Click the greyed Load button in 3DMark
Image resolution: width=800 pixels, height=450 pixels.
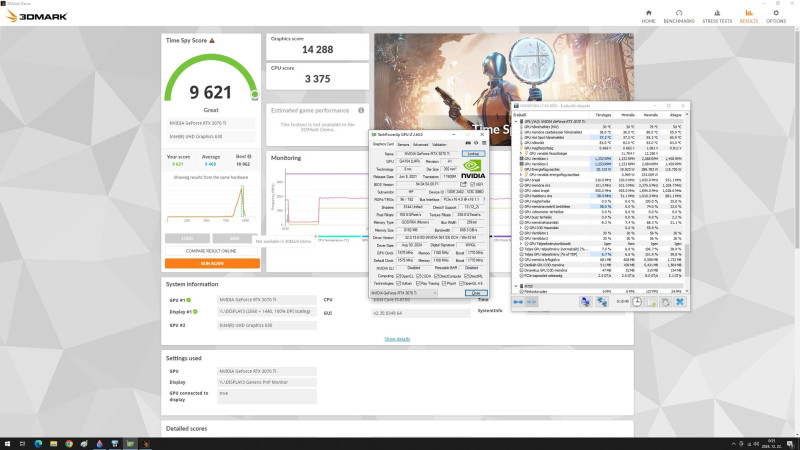tap(187, 238)
